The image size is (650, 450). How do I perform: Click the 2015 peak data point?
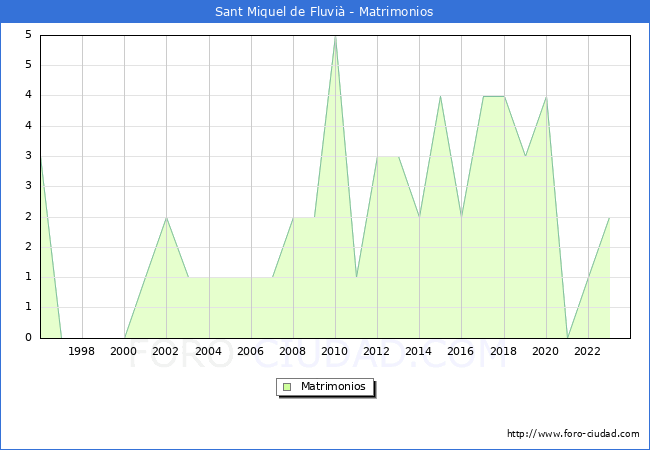(440, 96)
